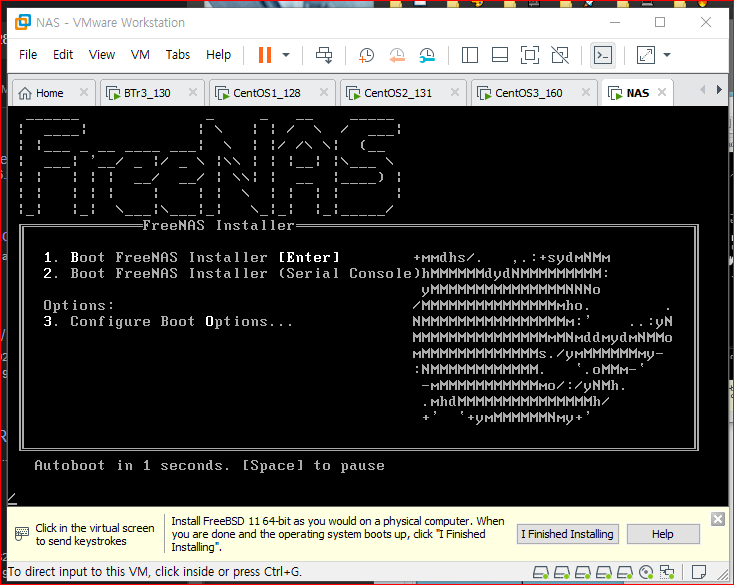
Task: Click the CD/DVD drive status icon
Action: click(x=646, y=572)
